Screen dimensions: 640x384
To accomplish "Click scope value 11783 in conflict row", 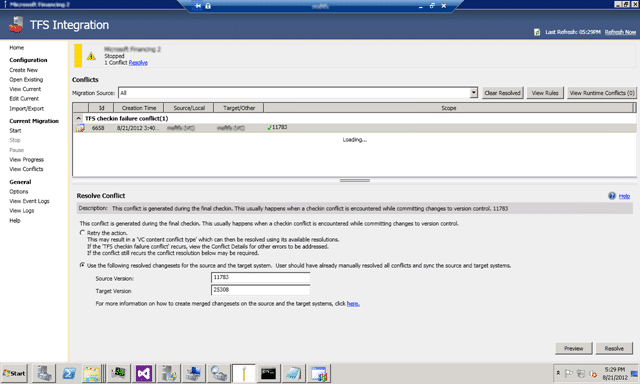I will pos(280,128).
